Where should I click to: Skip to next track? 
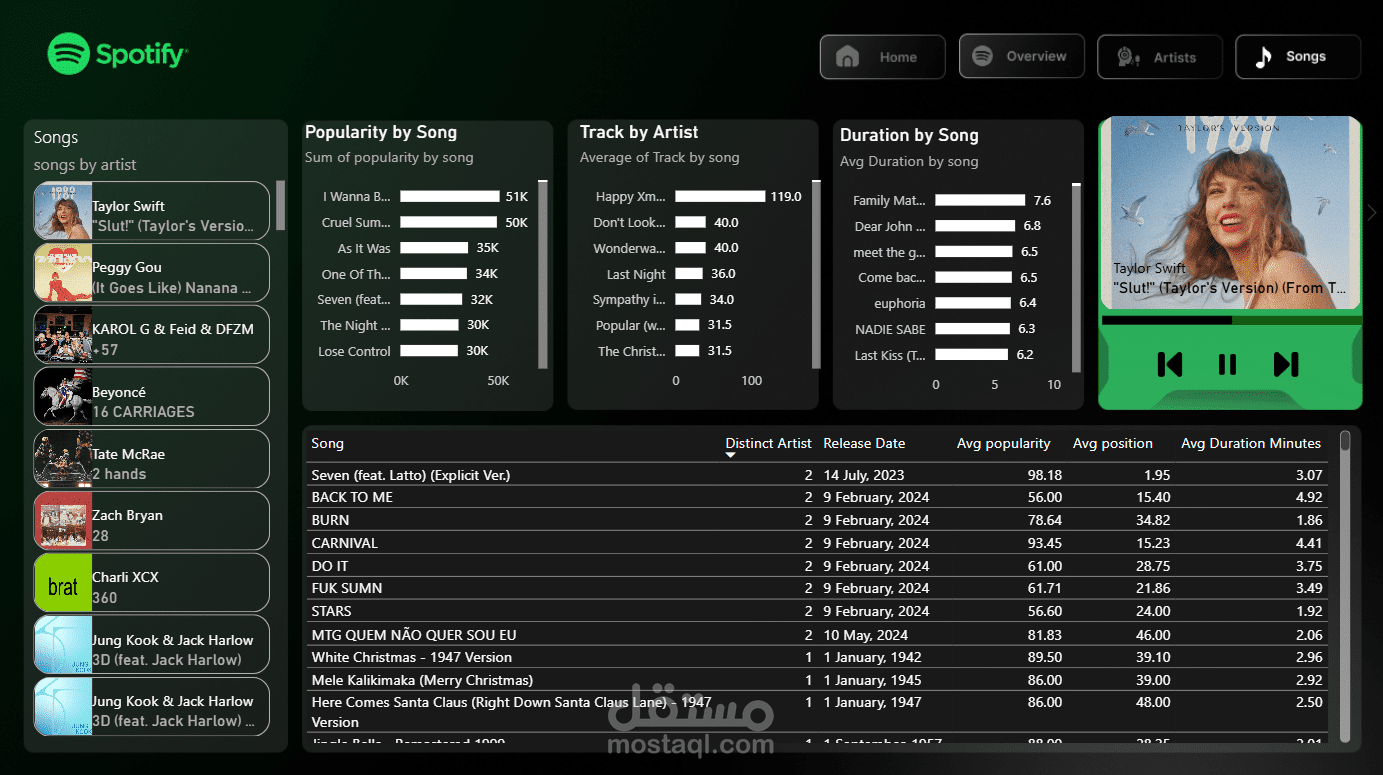click(x=1286, y=365)
